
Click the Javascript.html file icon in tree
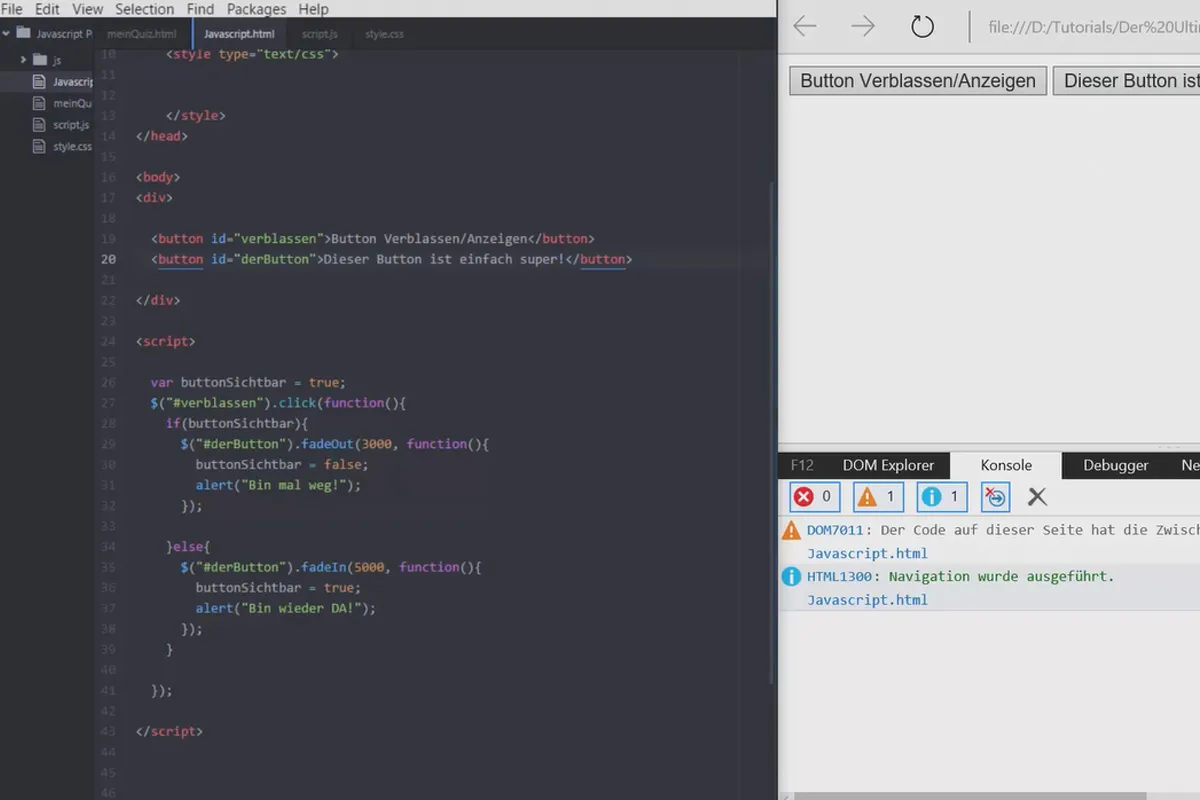(39, 82)
